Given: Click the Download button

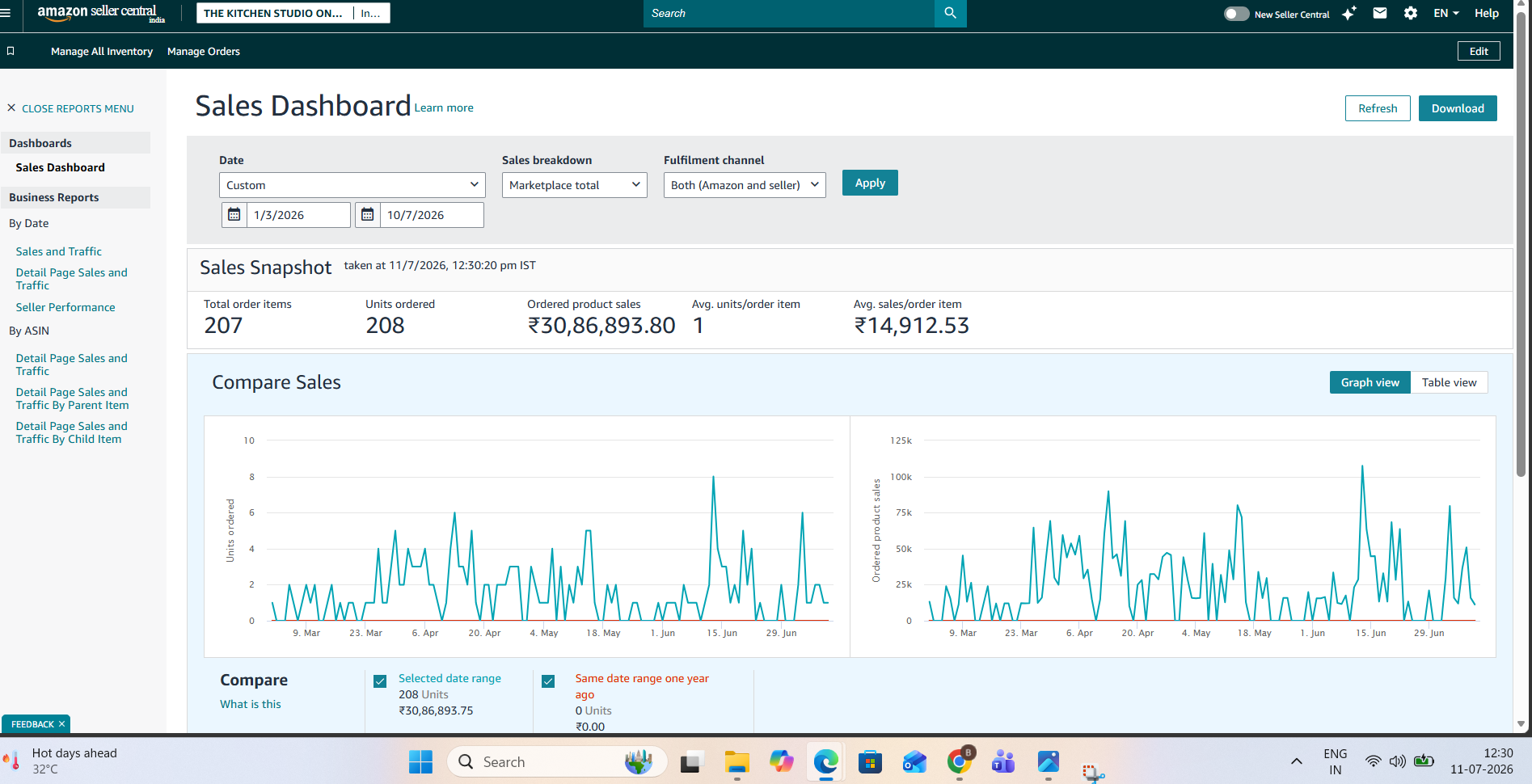Looking at the screenshot, I should click(x=1458, y=108).
